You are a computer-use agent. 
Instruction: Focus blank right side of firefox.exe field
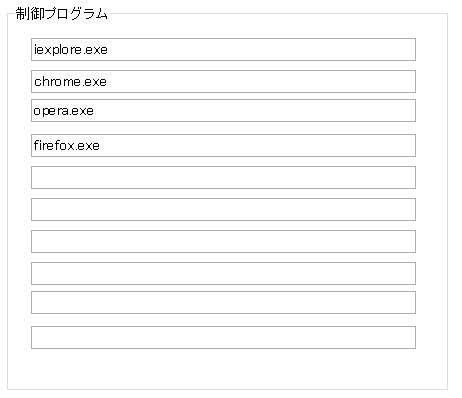pos(258,146)
